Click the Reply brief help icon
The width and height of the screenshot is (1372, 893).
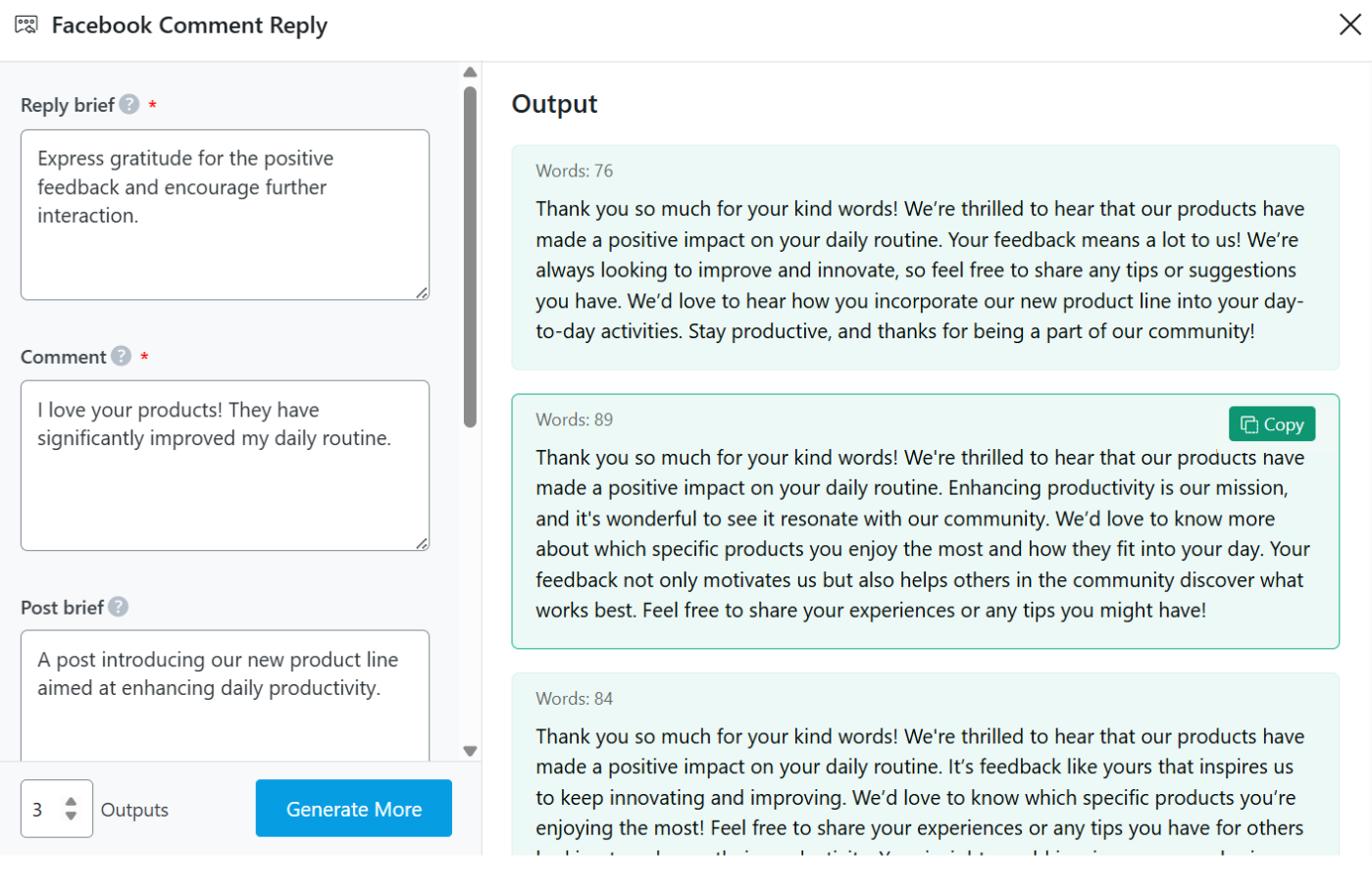coord(129,104)
